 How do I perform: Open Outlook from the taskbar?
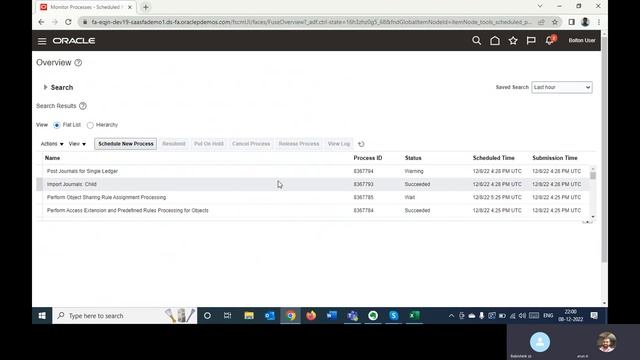[x=270, y=316]
